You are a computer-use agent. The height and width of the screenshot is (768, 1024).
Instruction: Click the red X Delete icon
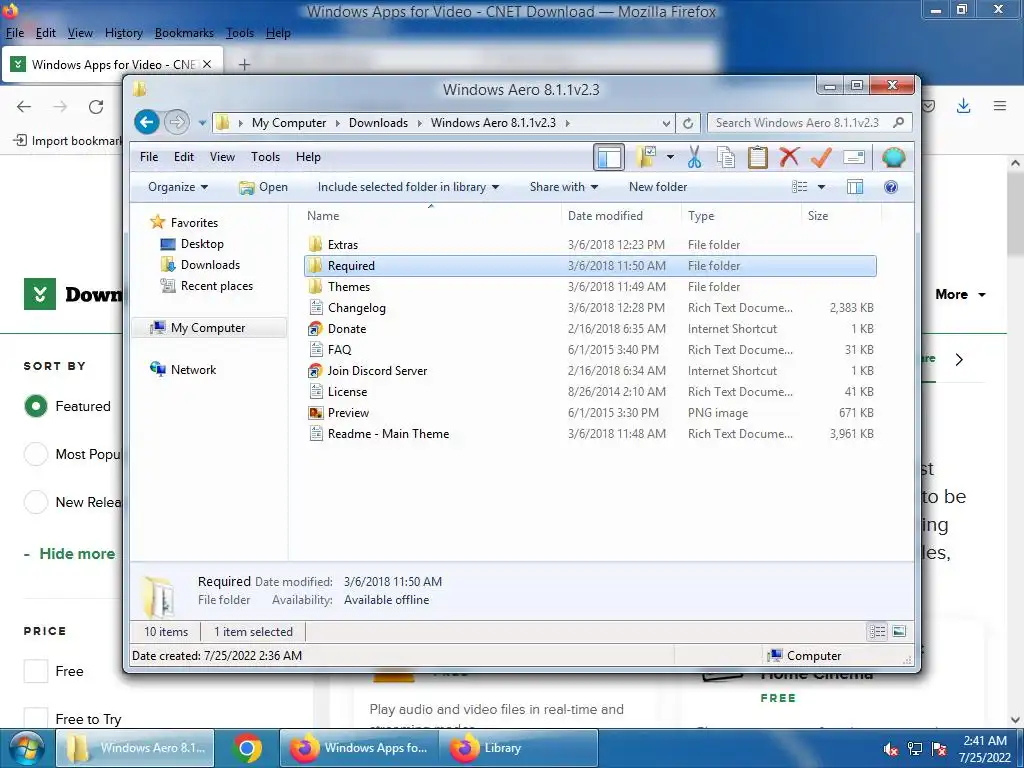tap(789, 157)
